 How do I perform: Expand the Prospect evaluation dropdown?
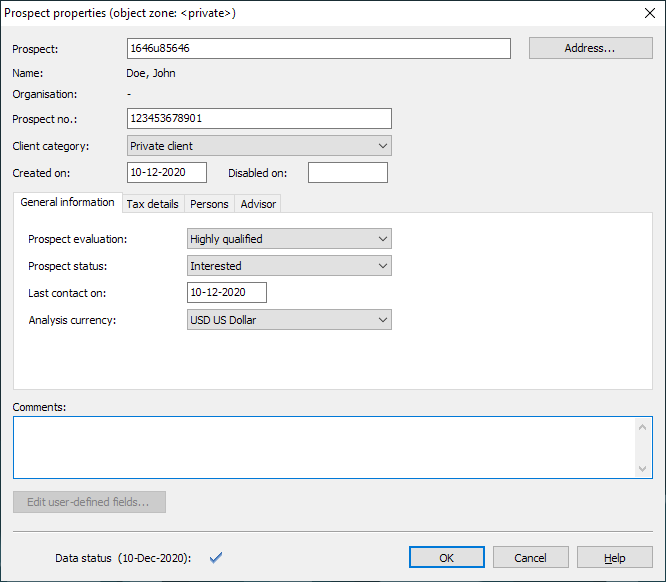click(x=289, y=239)
